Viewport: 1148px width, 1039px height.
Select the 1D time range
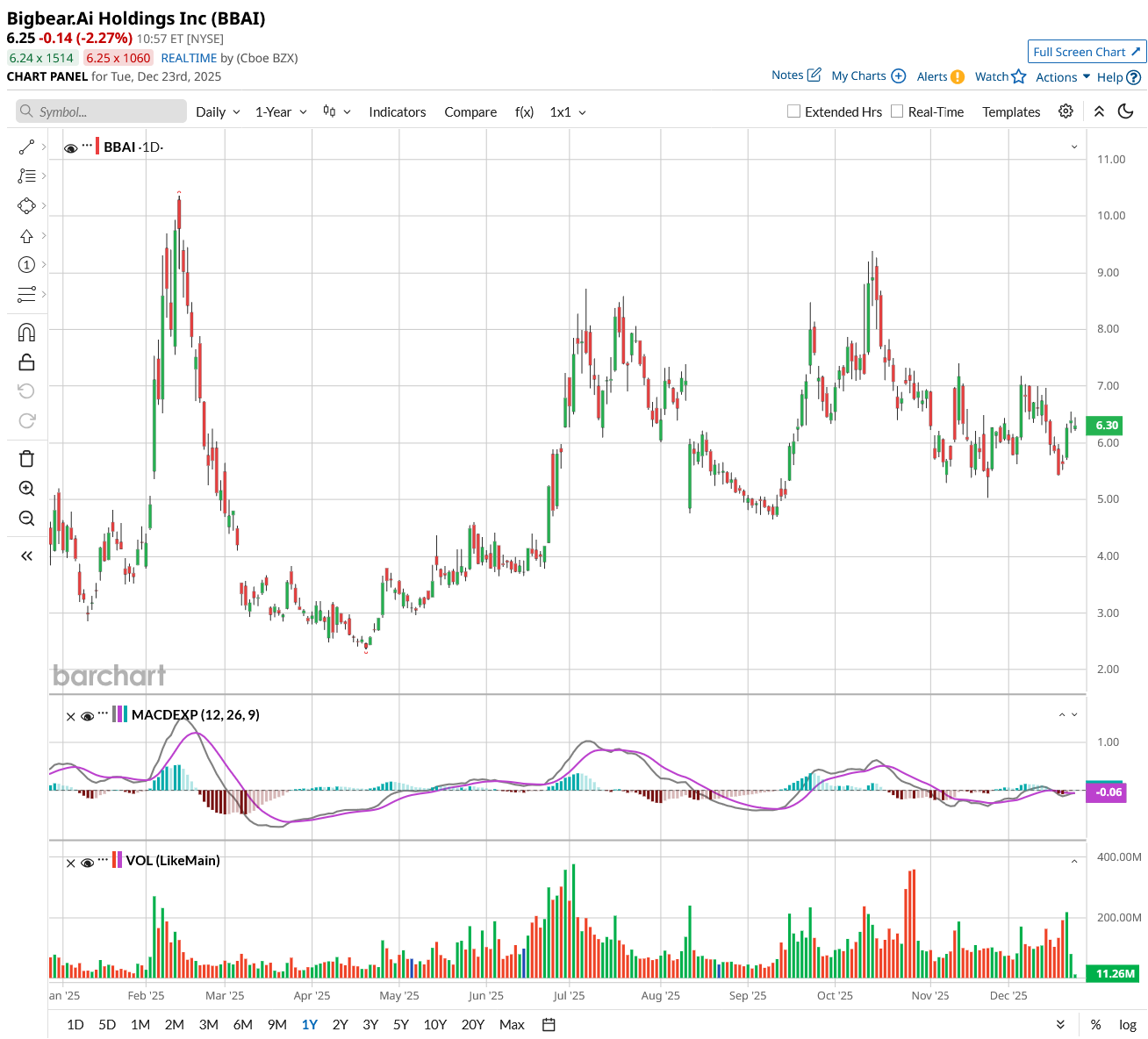[x=75, y=1024]
